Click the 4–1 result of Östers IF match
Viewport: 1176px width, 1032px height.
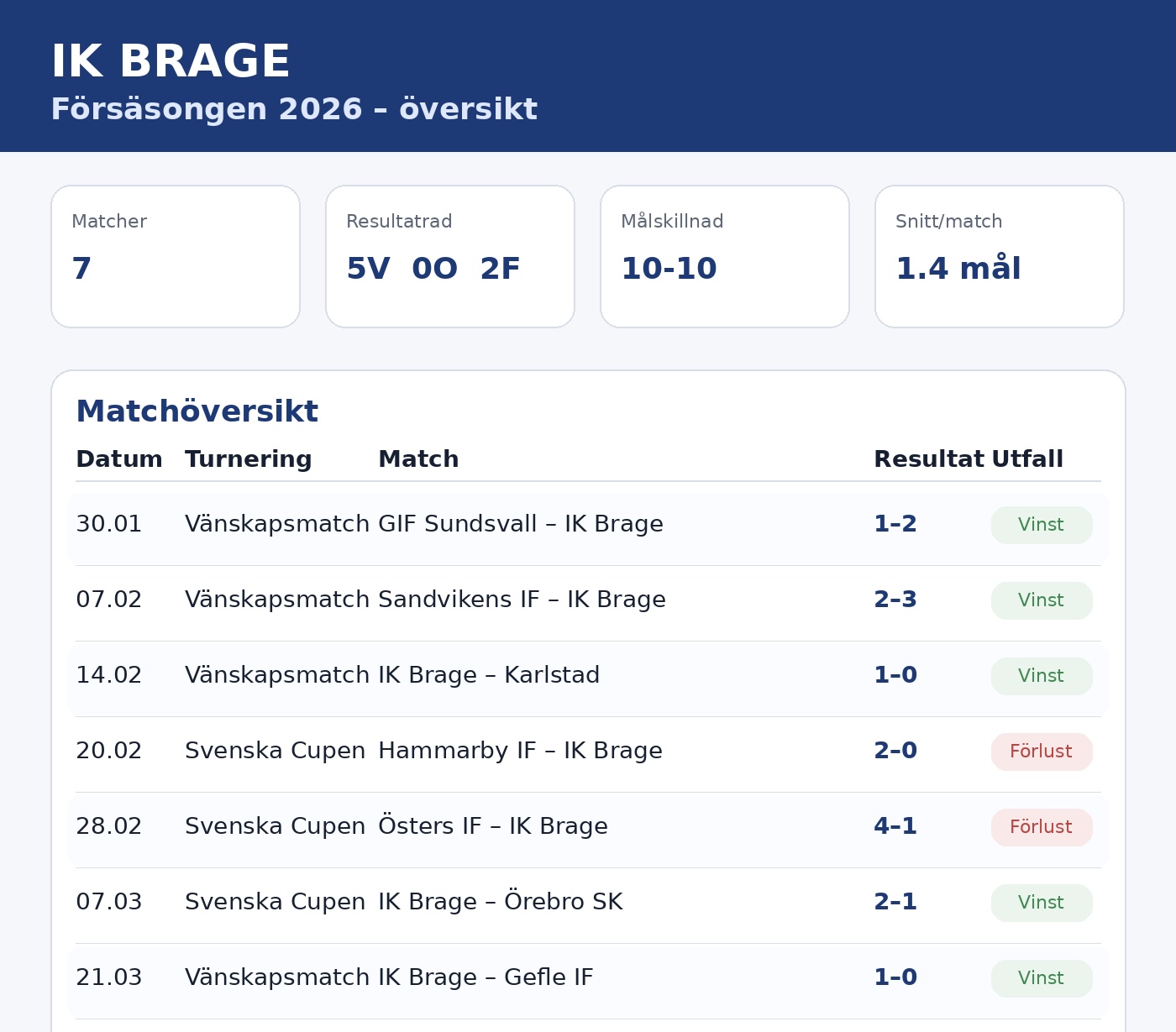pyautogui.click(x=895, y=826)
